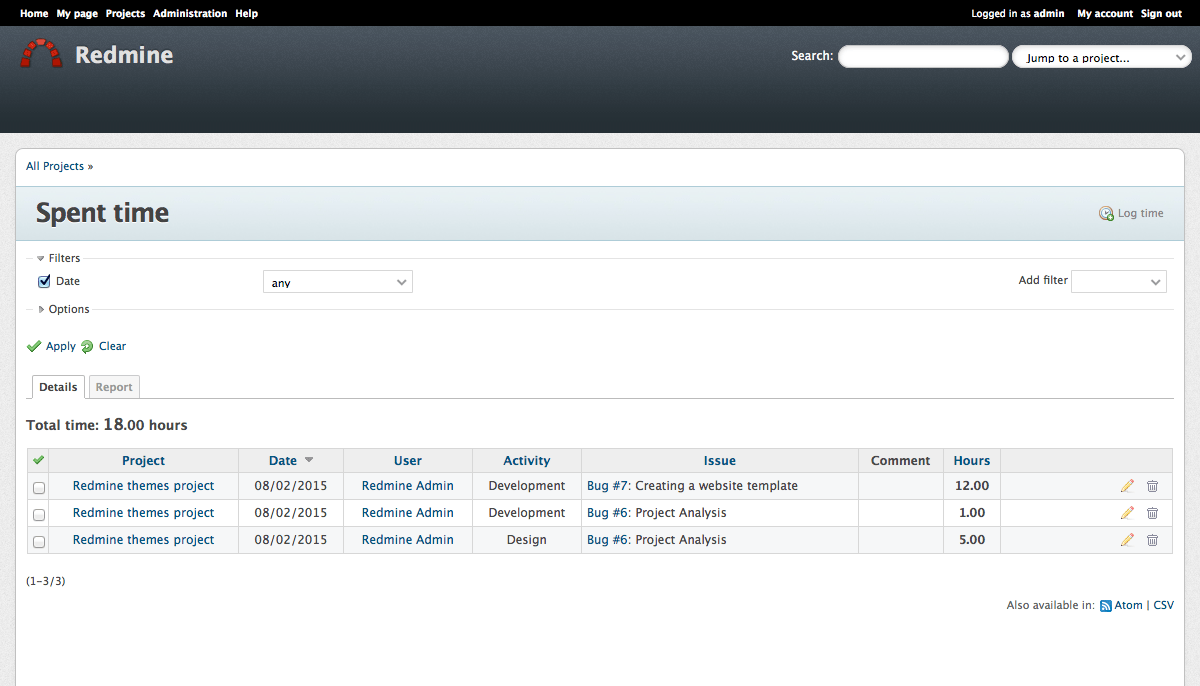Click the green Apply checkmark icon
This screenshot has width=1200, height=686.
tap(34, 347)
